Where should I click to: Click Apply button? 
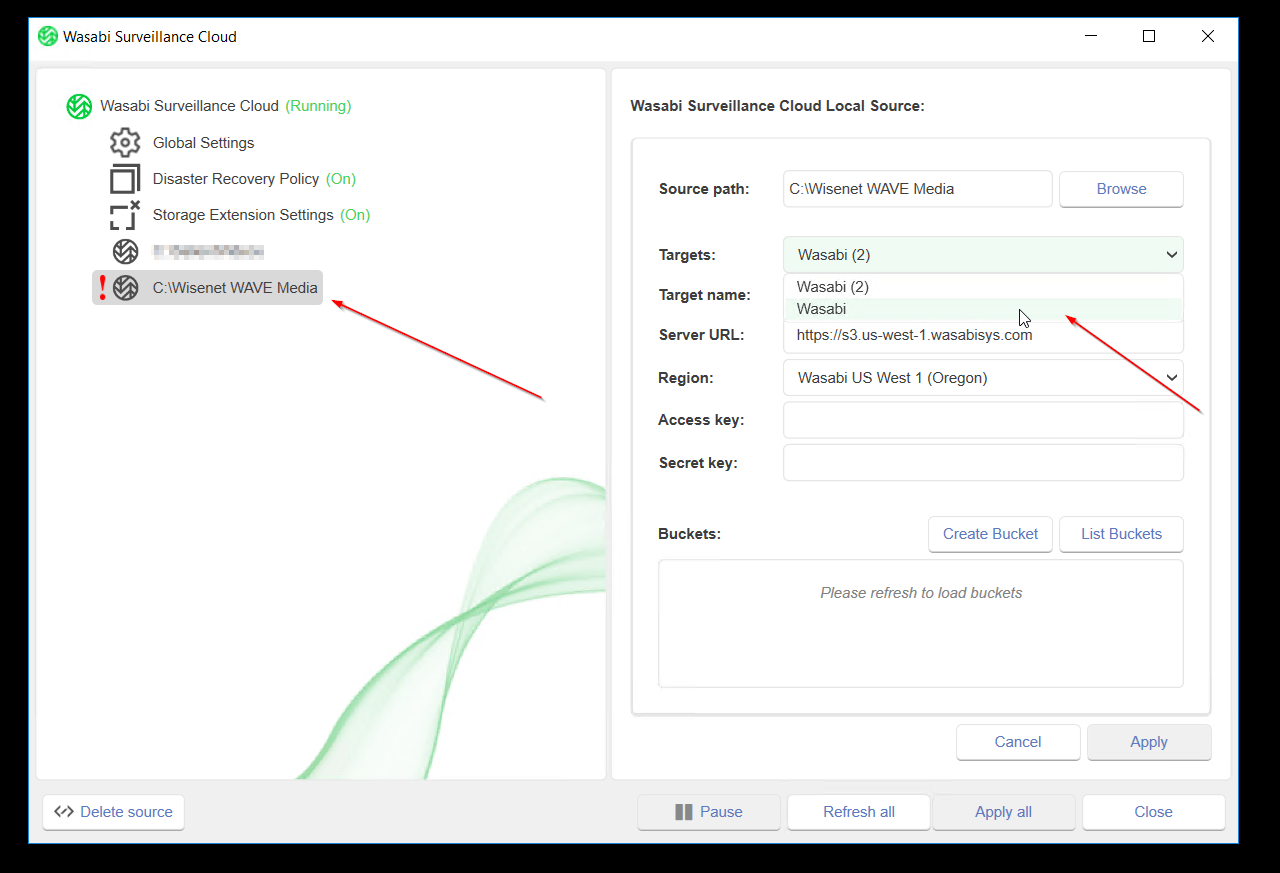pos(1149,742)
